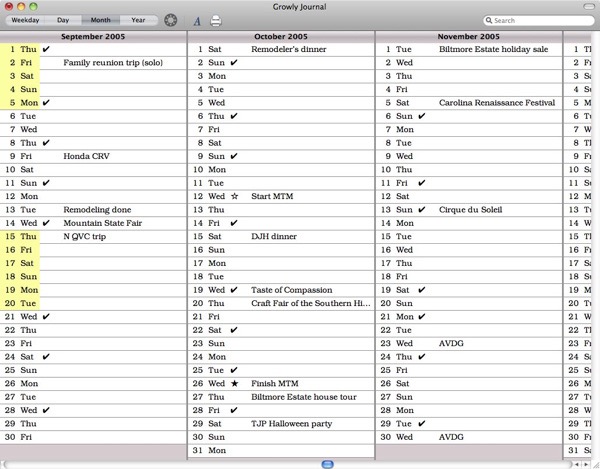Click the printer icon

pos(216,20)
